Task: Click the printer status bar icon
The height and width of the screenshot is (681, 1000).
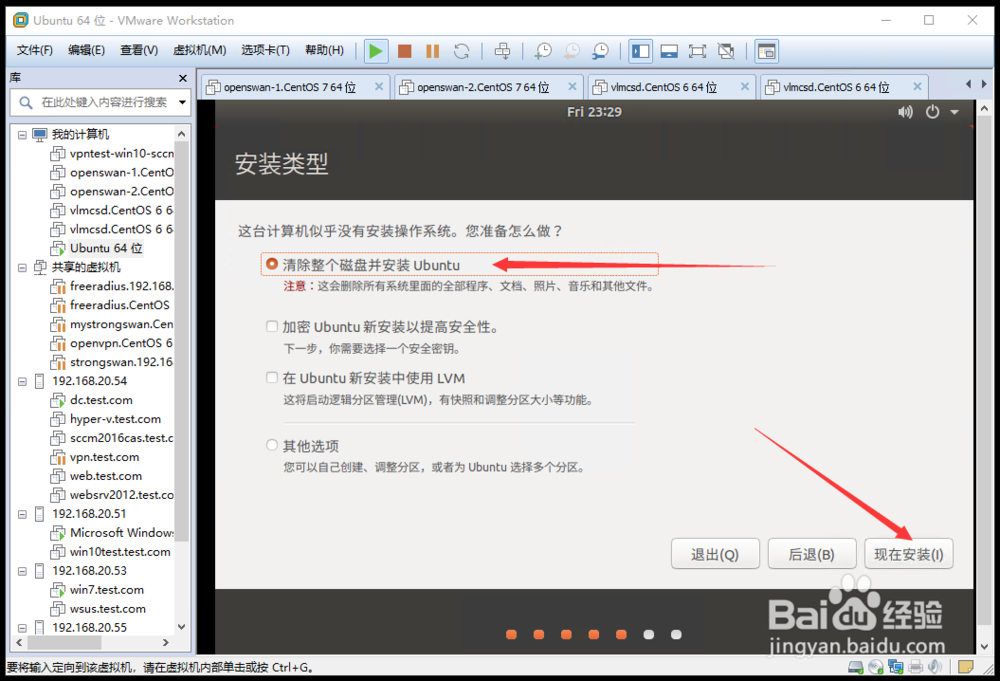Action: [916, 667]
